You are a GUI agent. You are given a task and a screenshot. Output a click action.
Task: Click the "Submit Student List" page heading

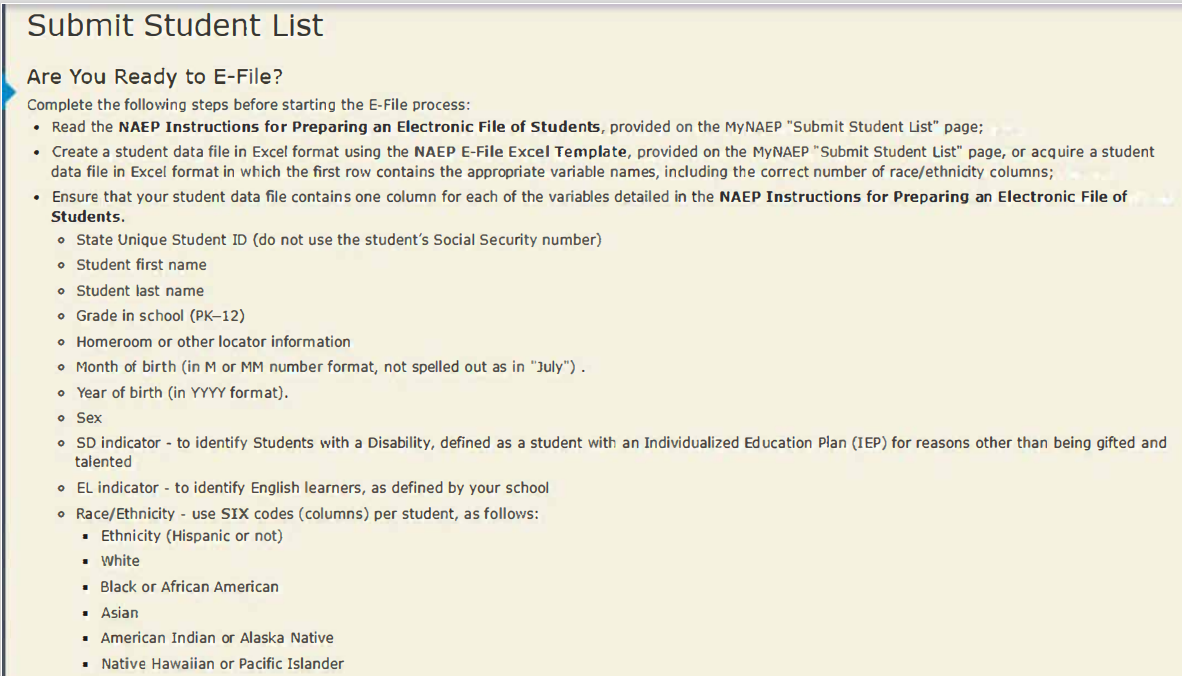coord(175,26)
